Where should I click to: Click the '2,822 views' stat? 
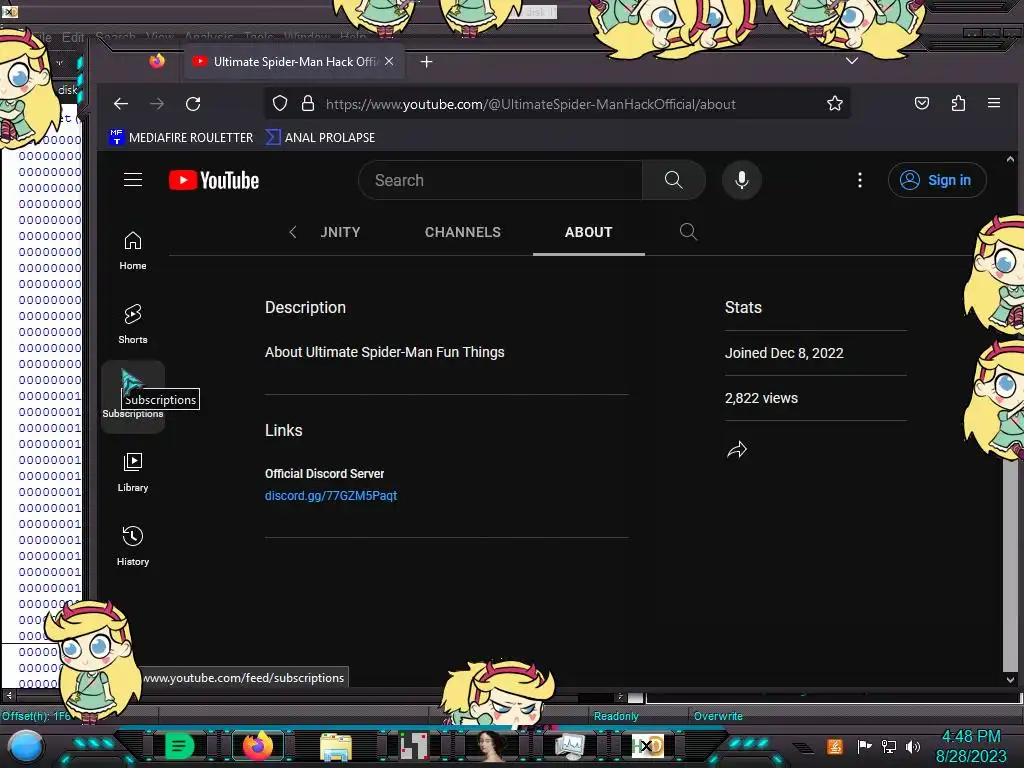tap(761, 398)
